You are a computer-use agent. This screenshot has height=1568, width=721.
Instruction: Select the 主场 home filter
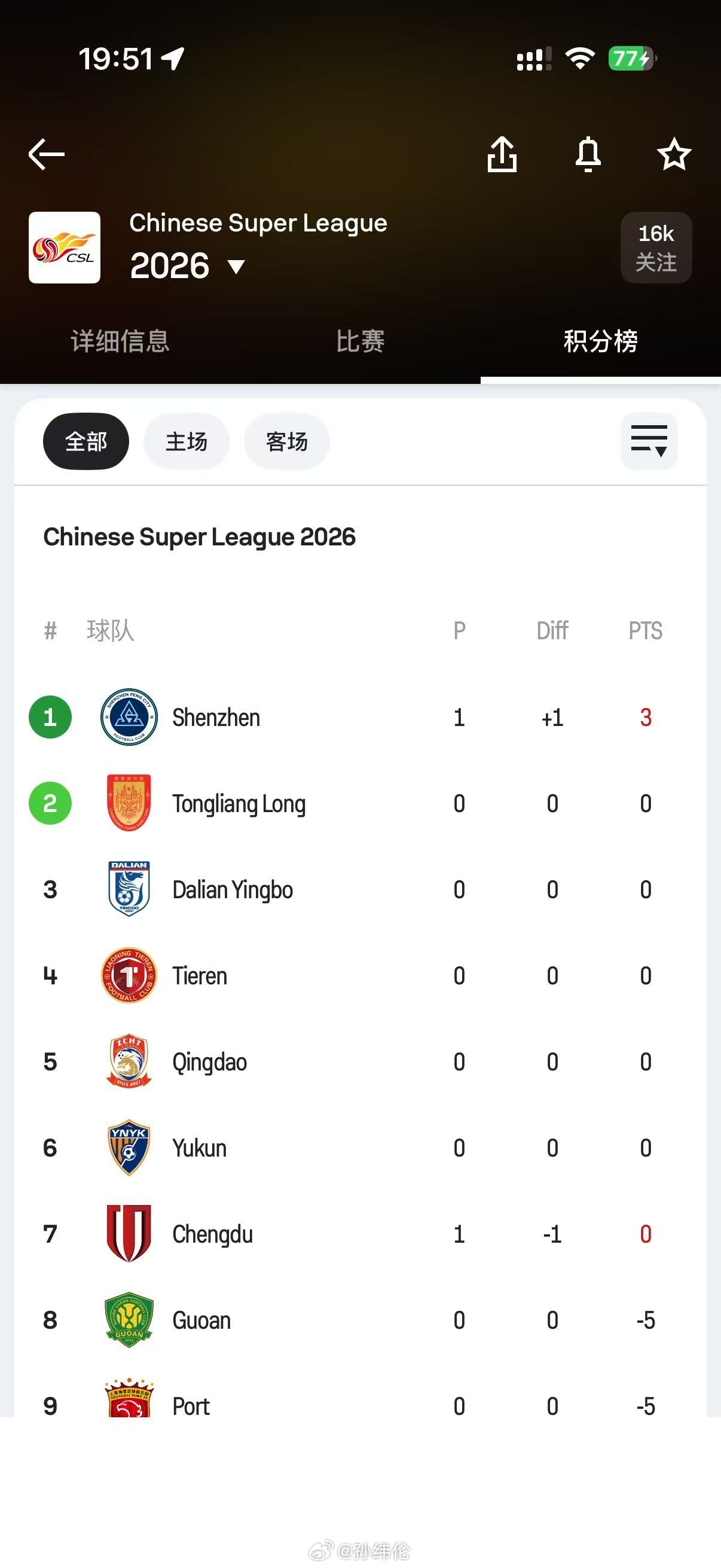186,441
